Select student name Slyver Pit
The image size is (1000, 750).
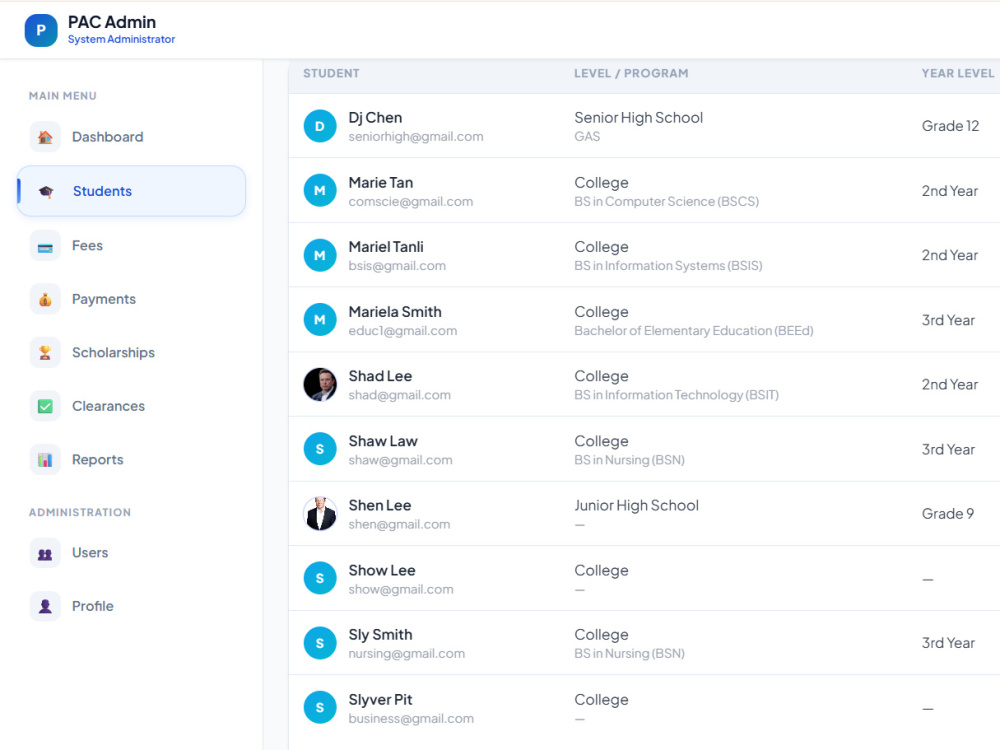click(x=380, y=700)
